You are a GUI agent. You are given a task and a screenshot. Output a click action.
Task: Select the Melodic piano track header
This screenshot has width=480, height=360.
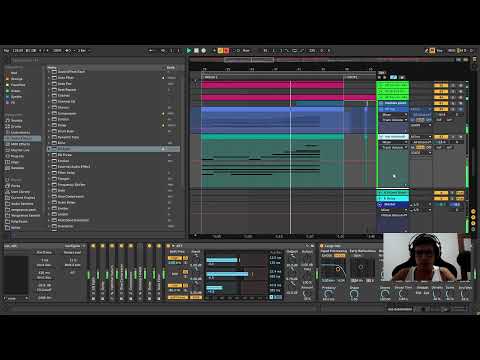395,103
